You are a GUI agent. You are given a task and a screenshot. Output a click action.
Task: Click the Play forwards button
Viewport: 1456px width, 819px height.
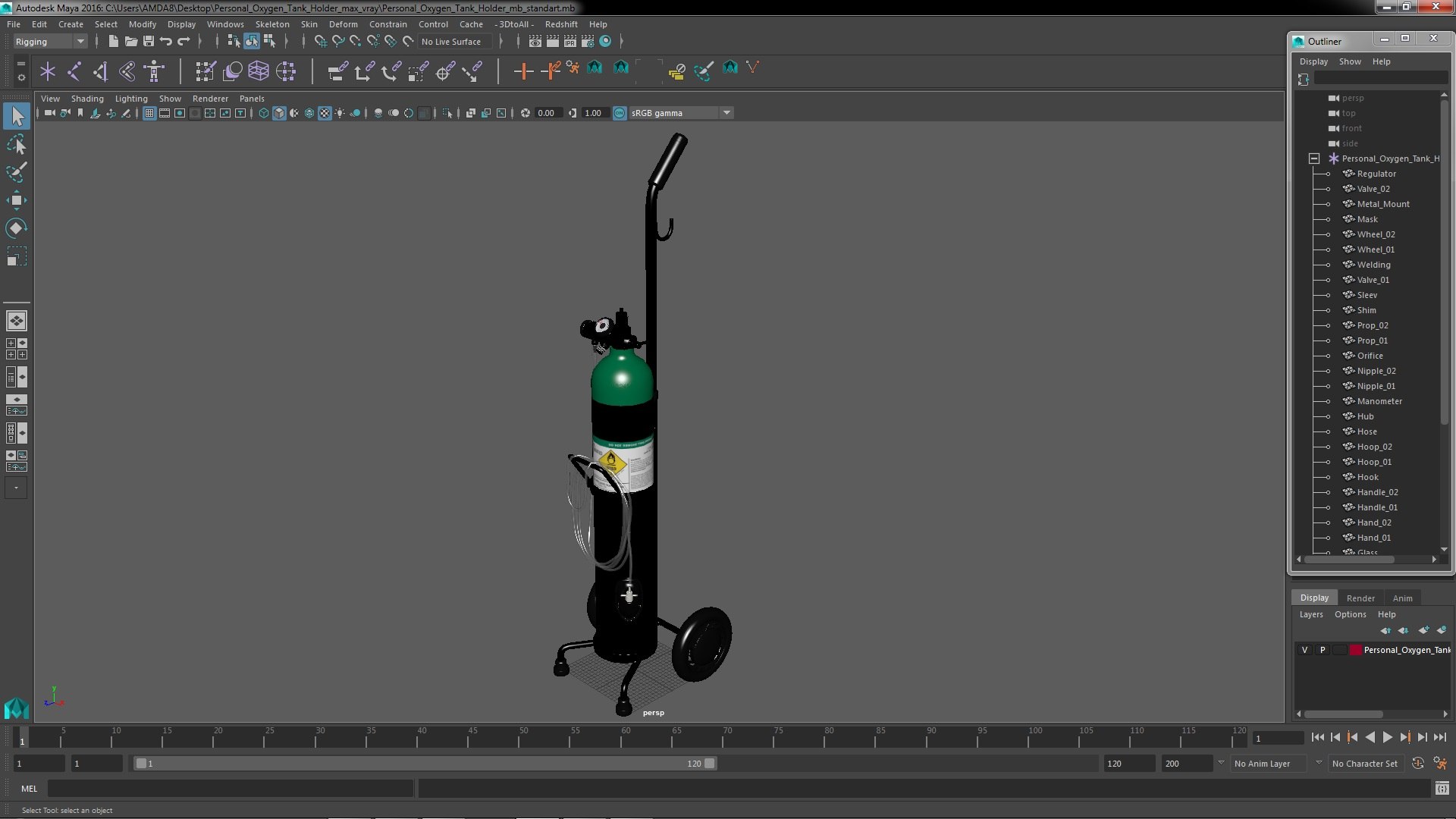tap(1387, 737)
